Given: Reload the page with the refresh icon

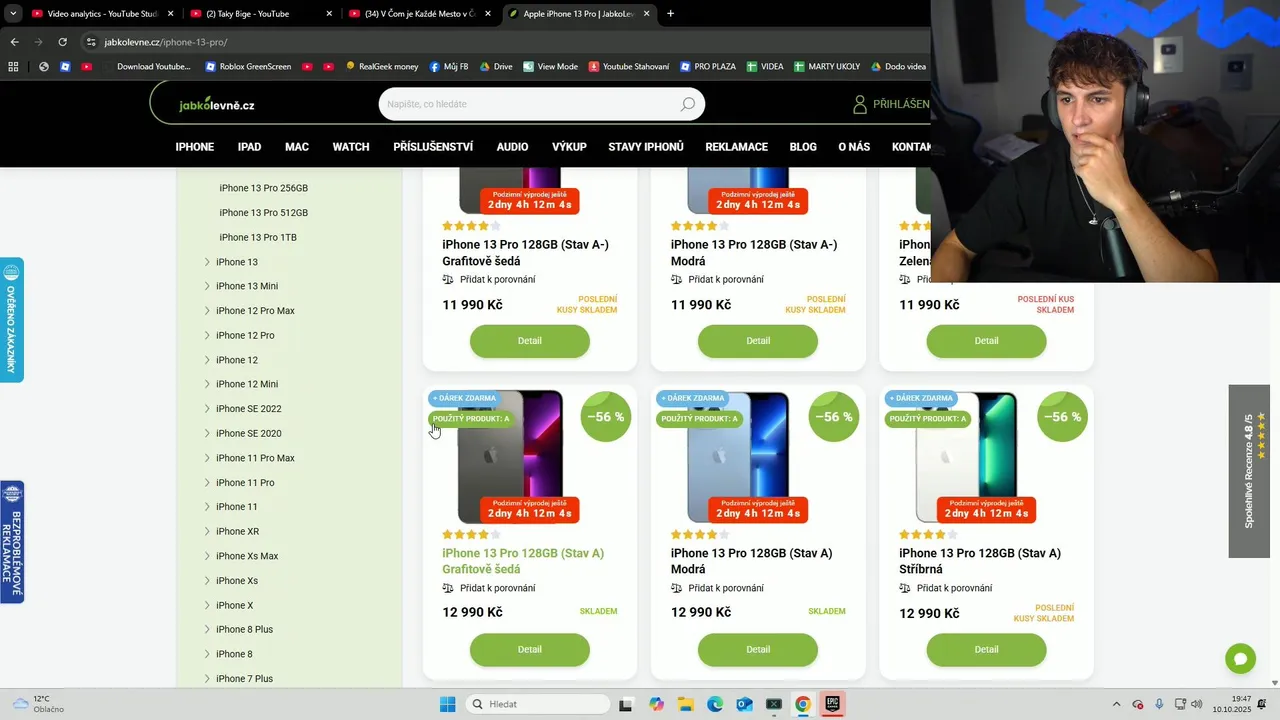Looking at the screenshot, I should tap(62, 42).
